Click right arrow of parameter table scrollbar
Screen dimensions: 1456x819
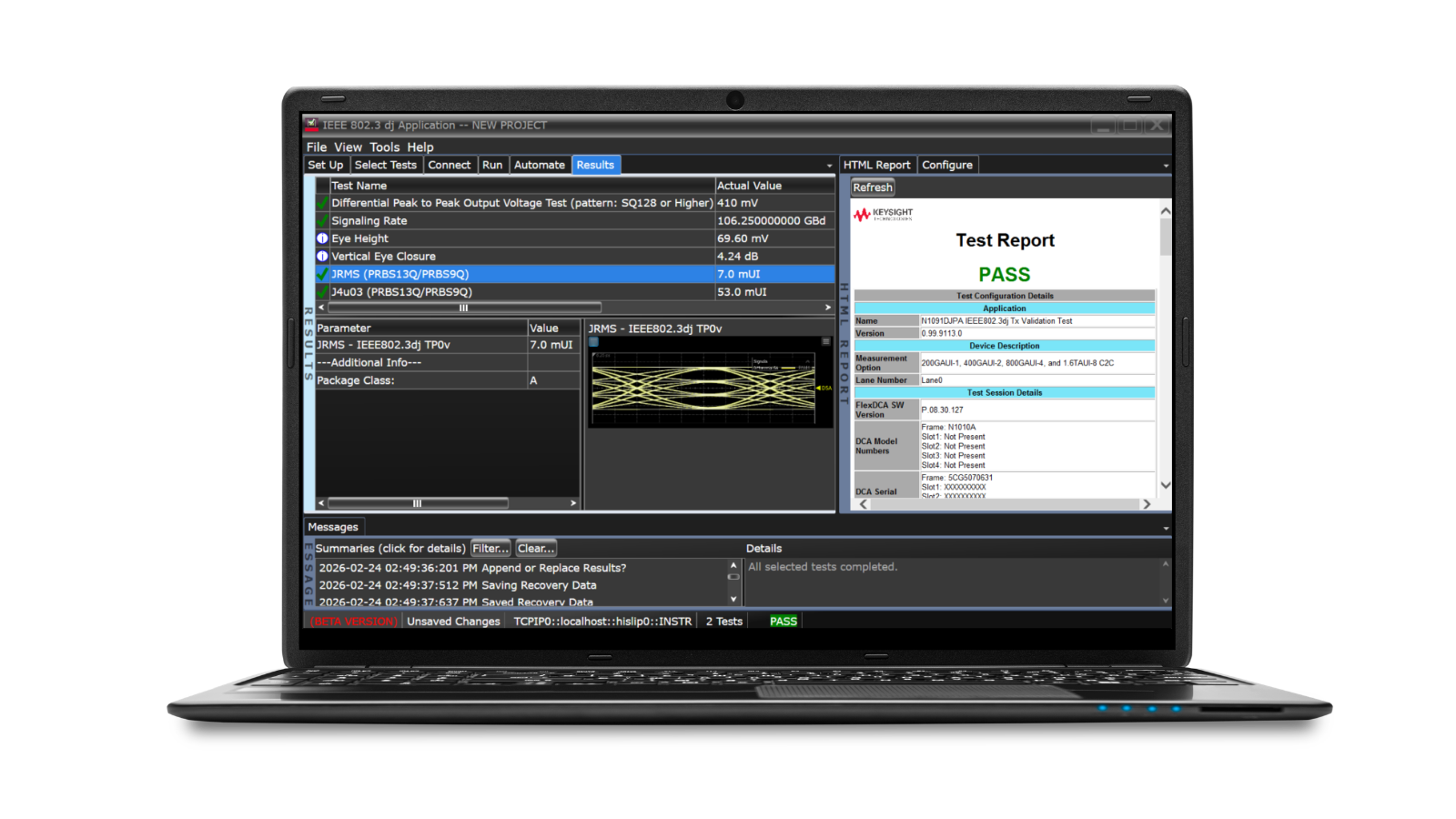(x=573, y=503)
